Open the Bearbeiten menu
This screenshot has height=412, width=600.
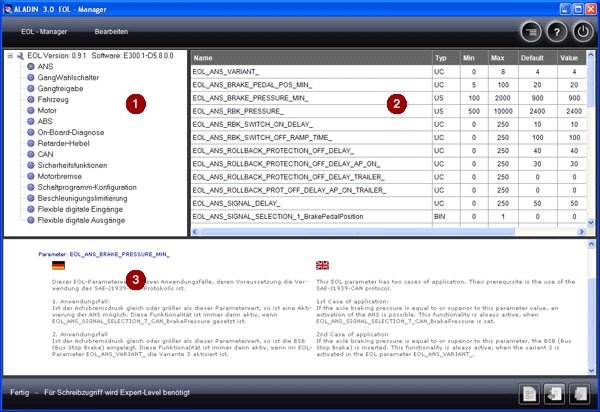[x=111, y=32]
